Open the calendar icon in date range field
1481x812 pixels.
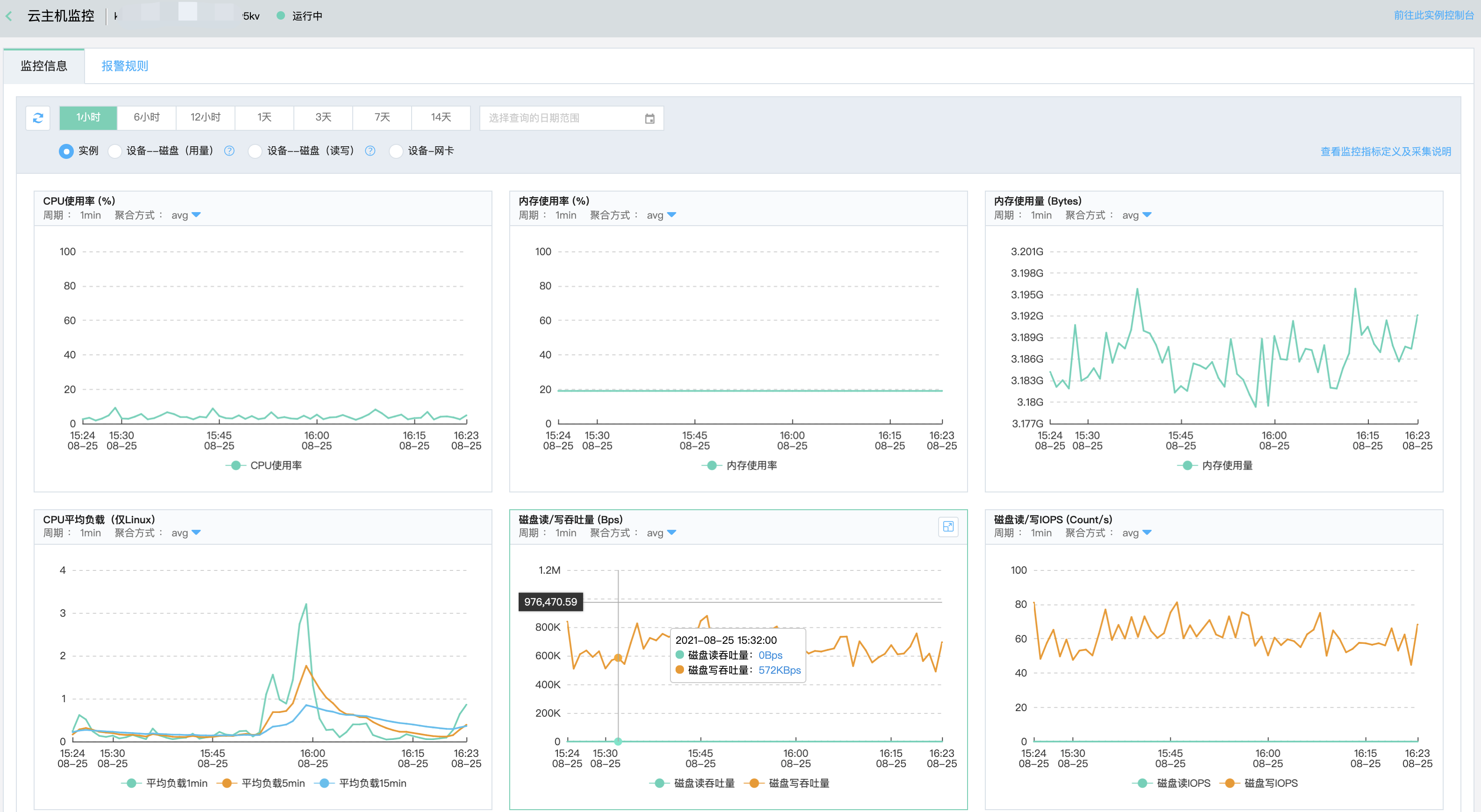pos(650,119)
